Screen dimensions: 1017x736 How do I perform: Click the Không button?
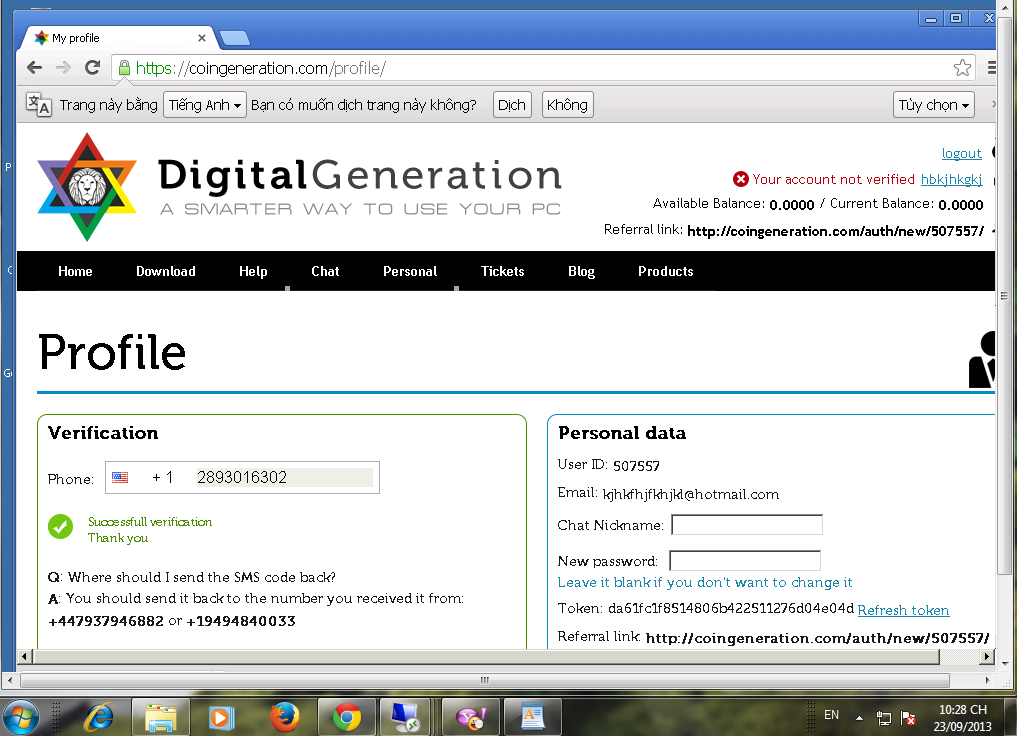click(x=567, y=104)
